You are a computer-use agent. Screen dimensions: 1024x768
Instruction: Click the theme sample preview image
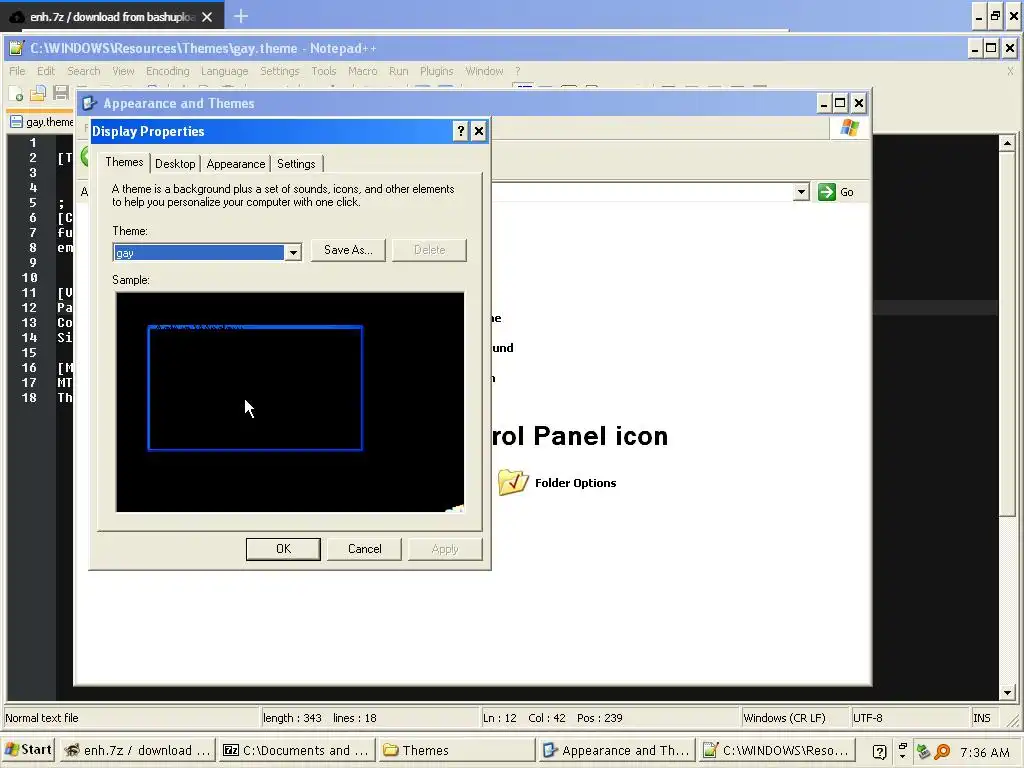pyautogui.click(x=290, y=402)
